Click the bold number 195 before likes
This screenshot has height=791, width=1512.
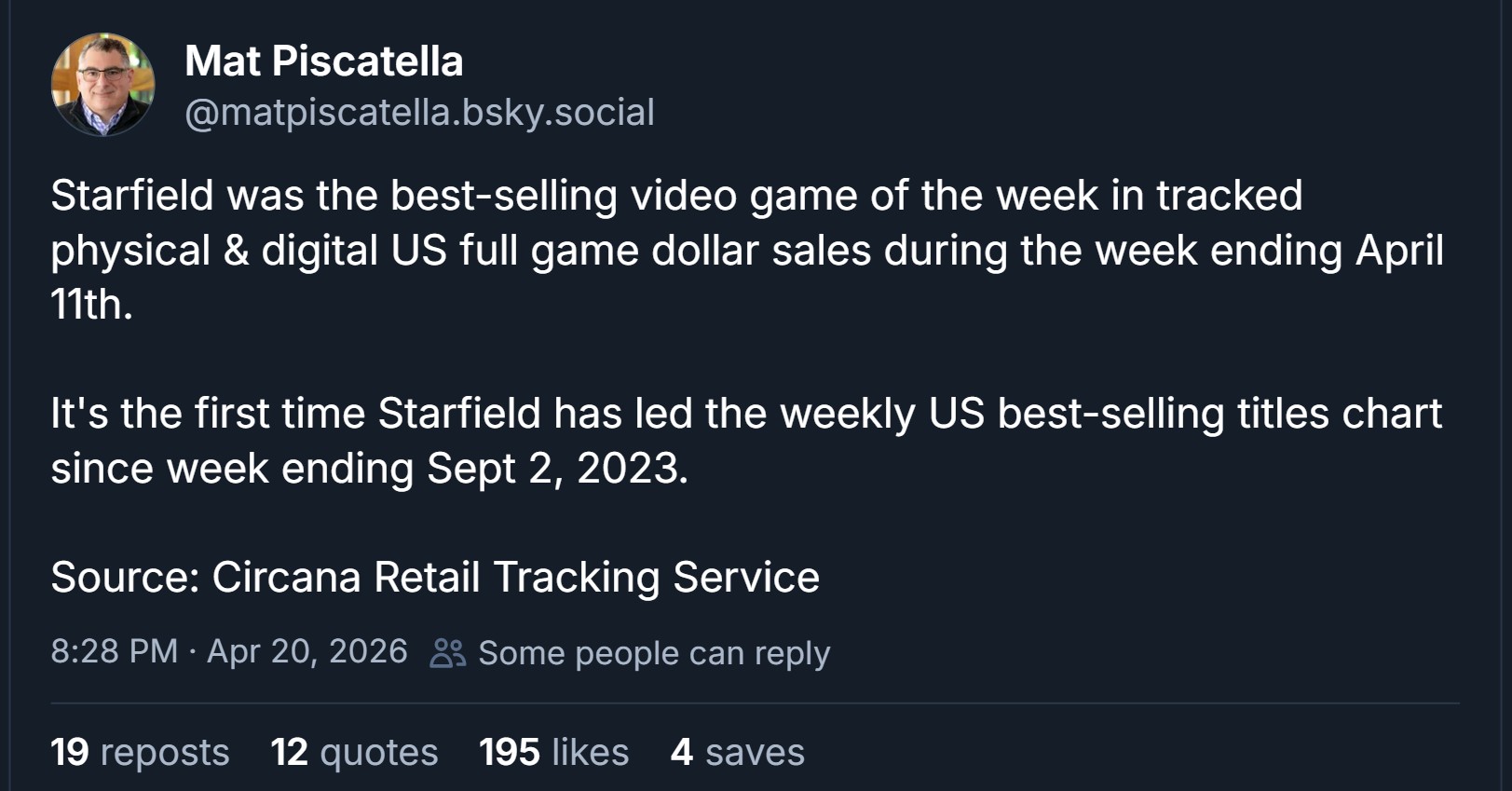[509, 752]
